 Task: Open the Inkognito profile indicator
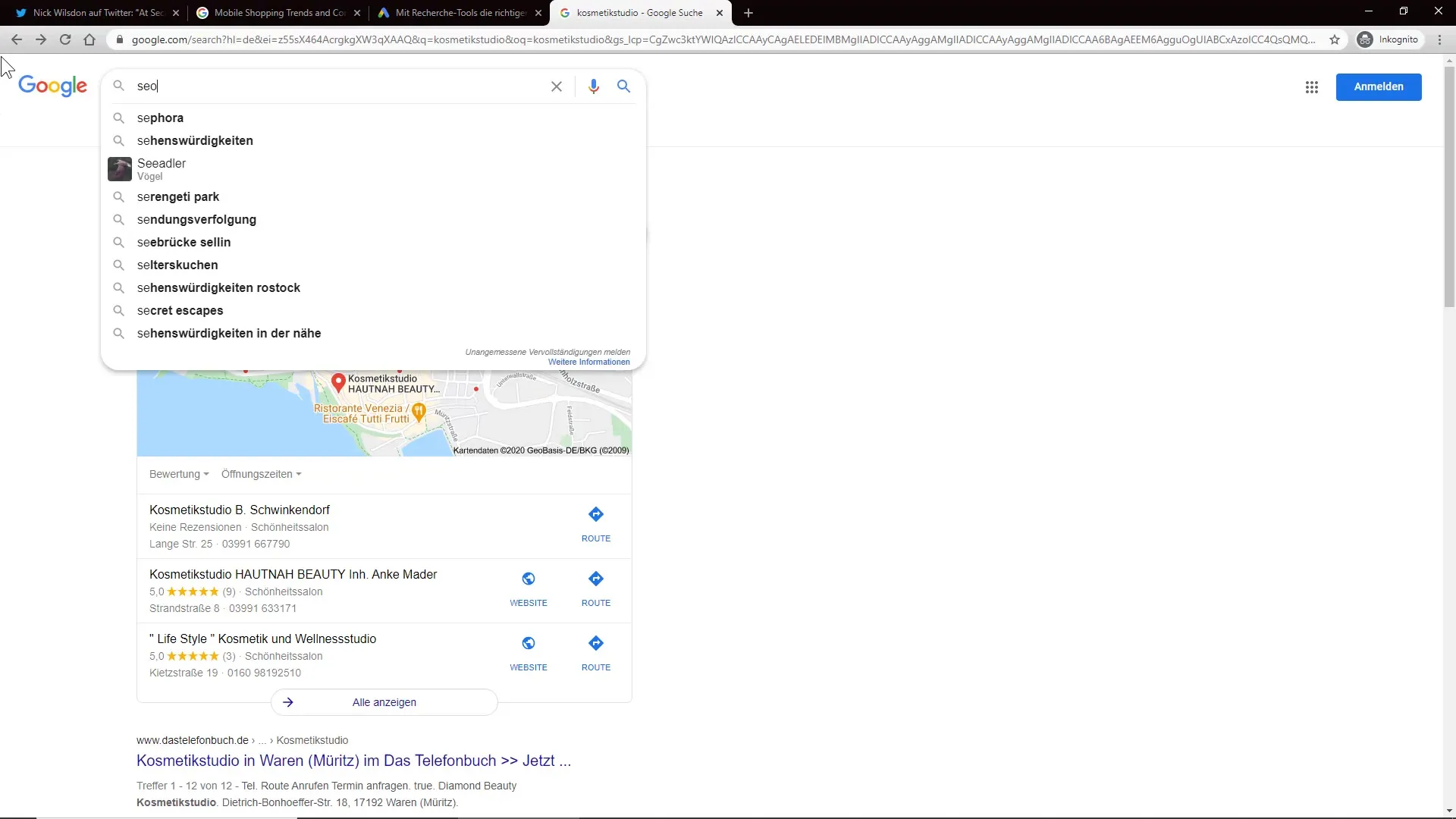point(1388,39)
